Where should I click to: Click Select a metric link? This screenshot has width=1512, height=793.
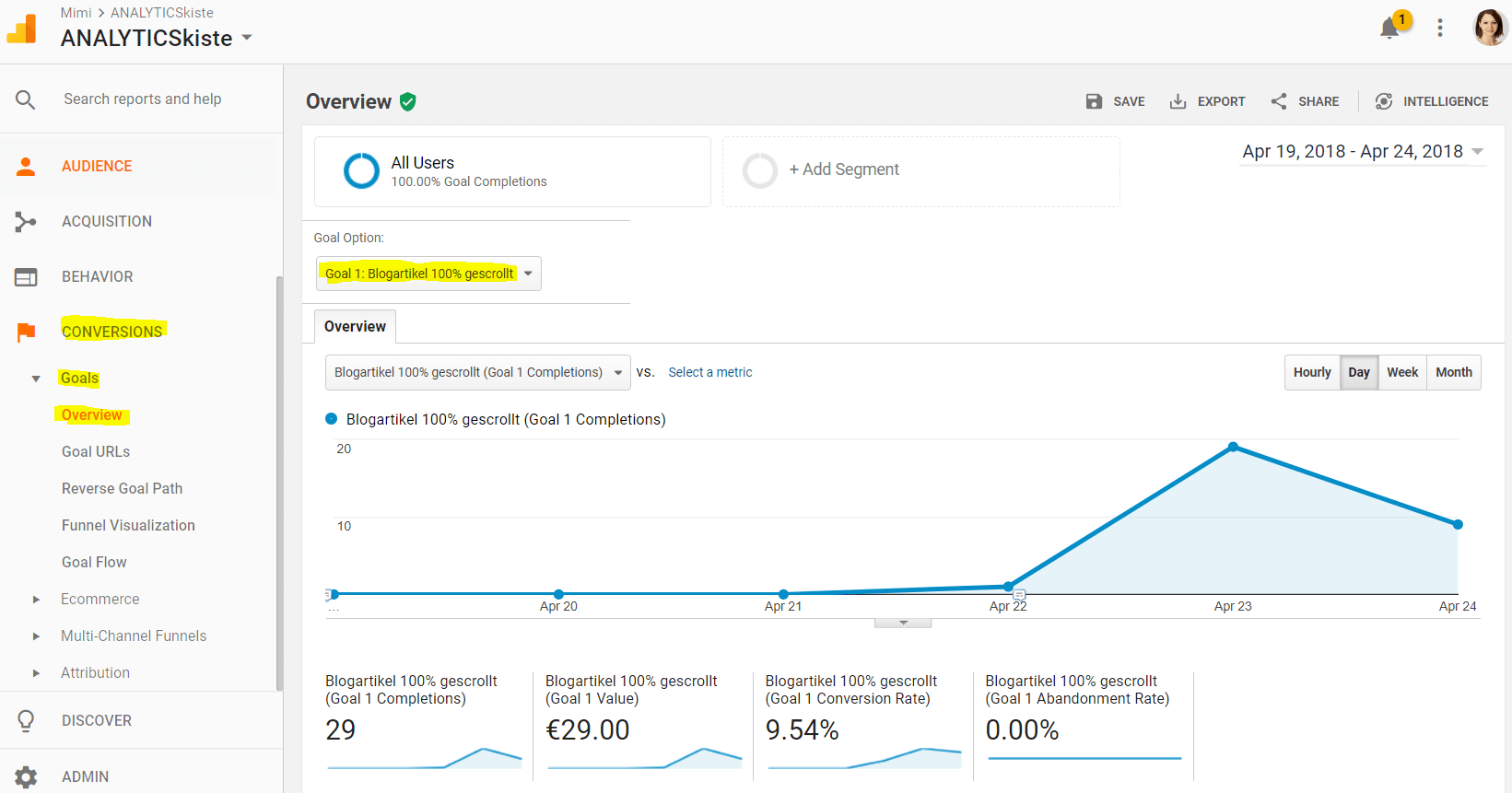(x=709, y=372)
